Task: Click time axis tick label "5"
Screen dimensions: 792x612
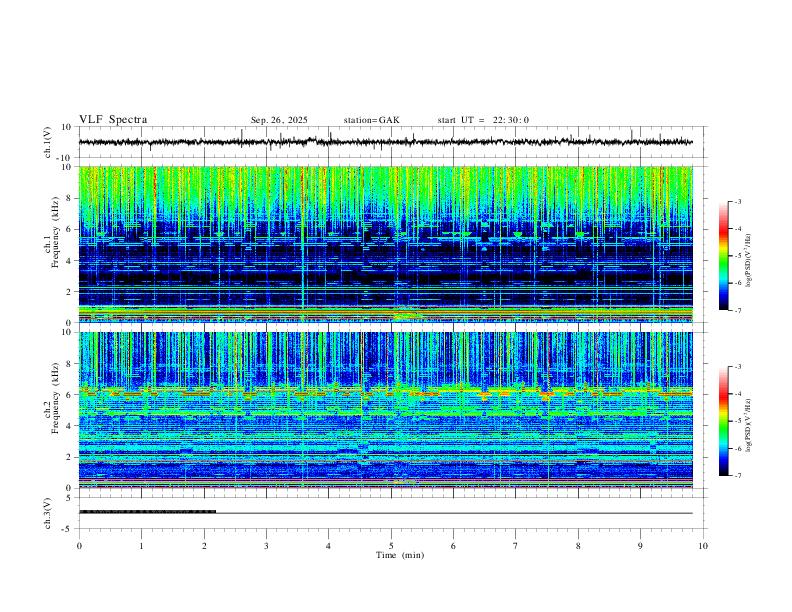Action: 391,546
